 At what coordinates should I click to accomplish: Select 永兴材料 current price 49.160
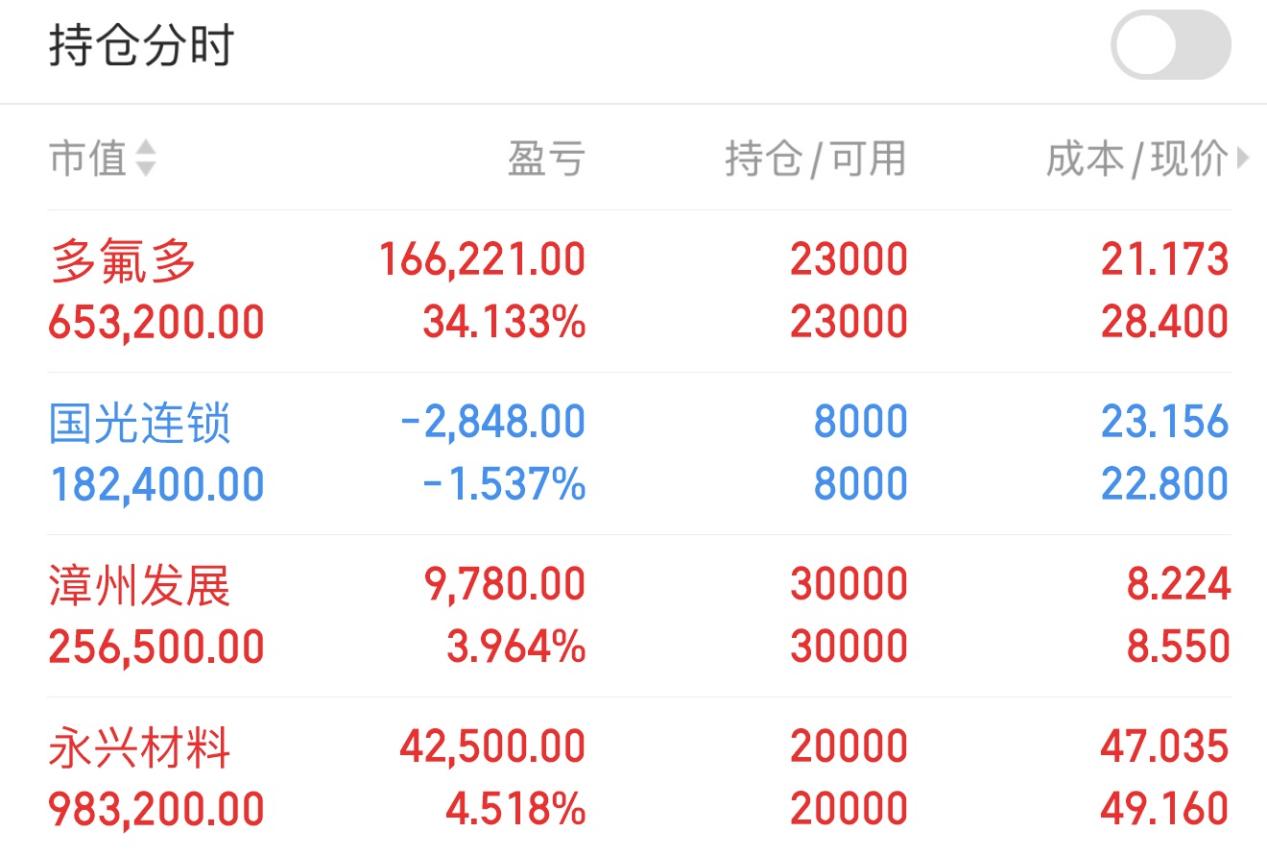(x=1165, y=809)
